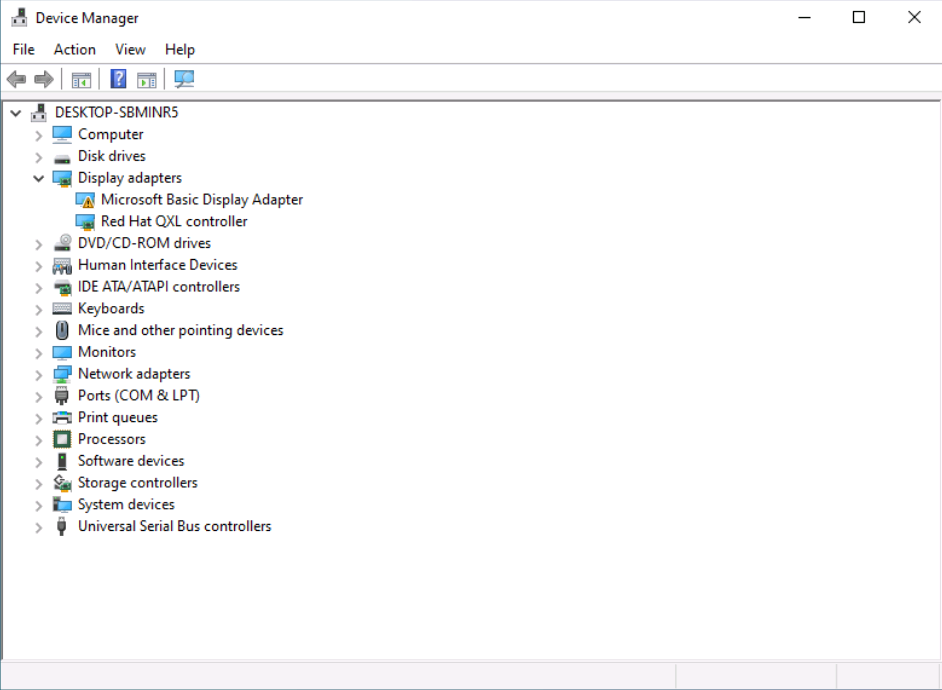The height and width of the screenshot is (690, 942).
Task: Click the Print queues printer icon
Action: pyautogui.click(x=62, y=417)
